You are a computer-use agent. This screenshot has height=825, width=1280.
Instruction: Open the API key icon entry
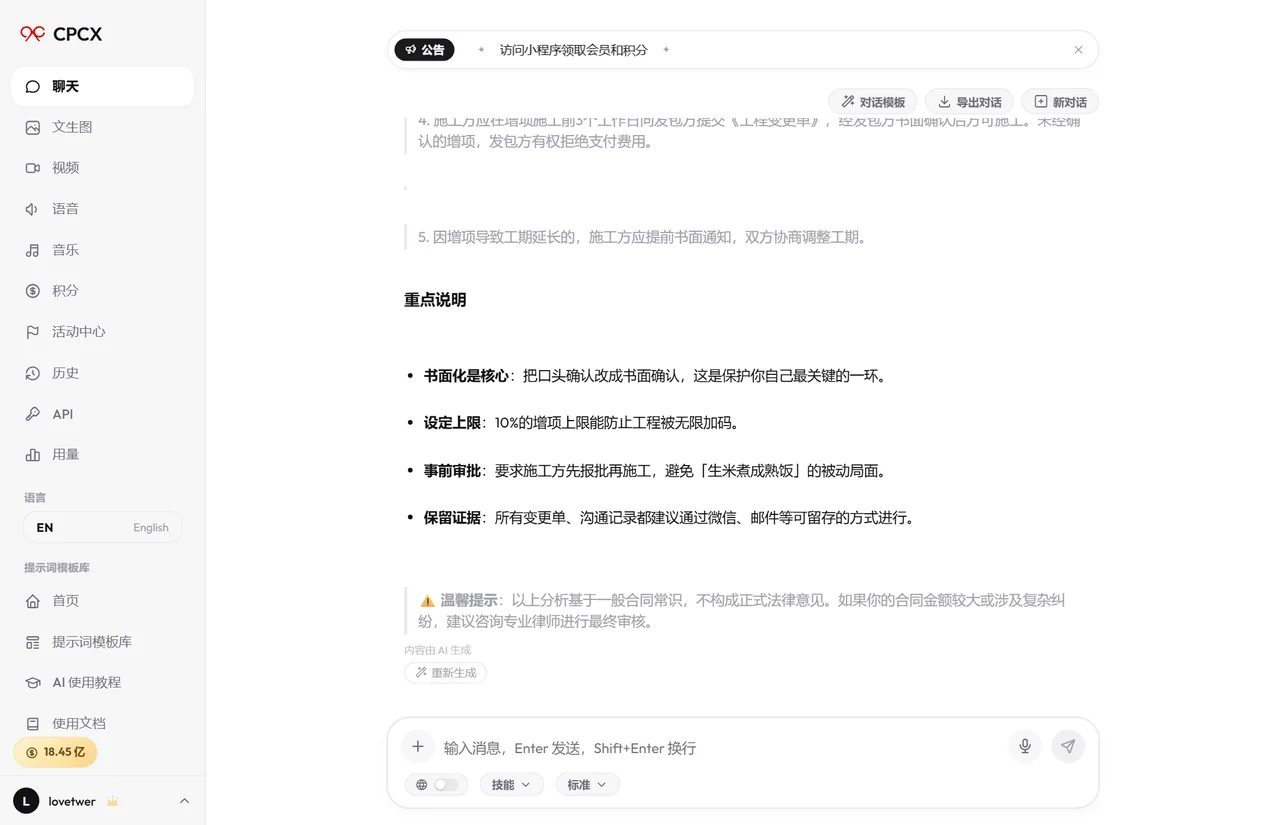click(x=102, y=414)
